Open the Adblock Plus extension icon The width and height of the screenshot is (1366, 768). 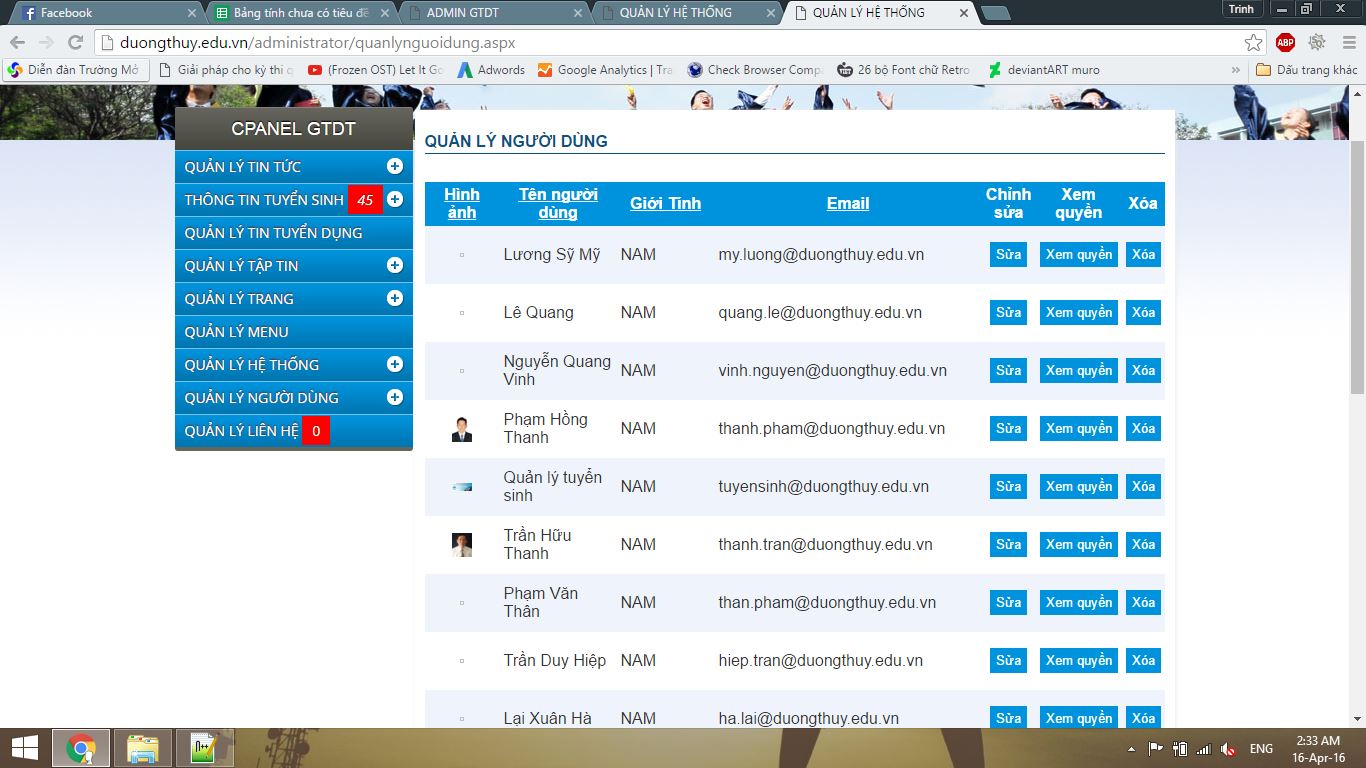coord(1285,42)
